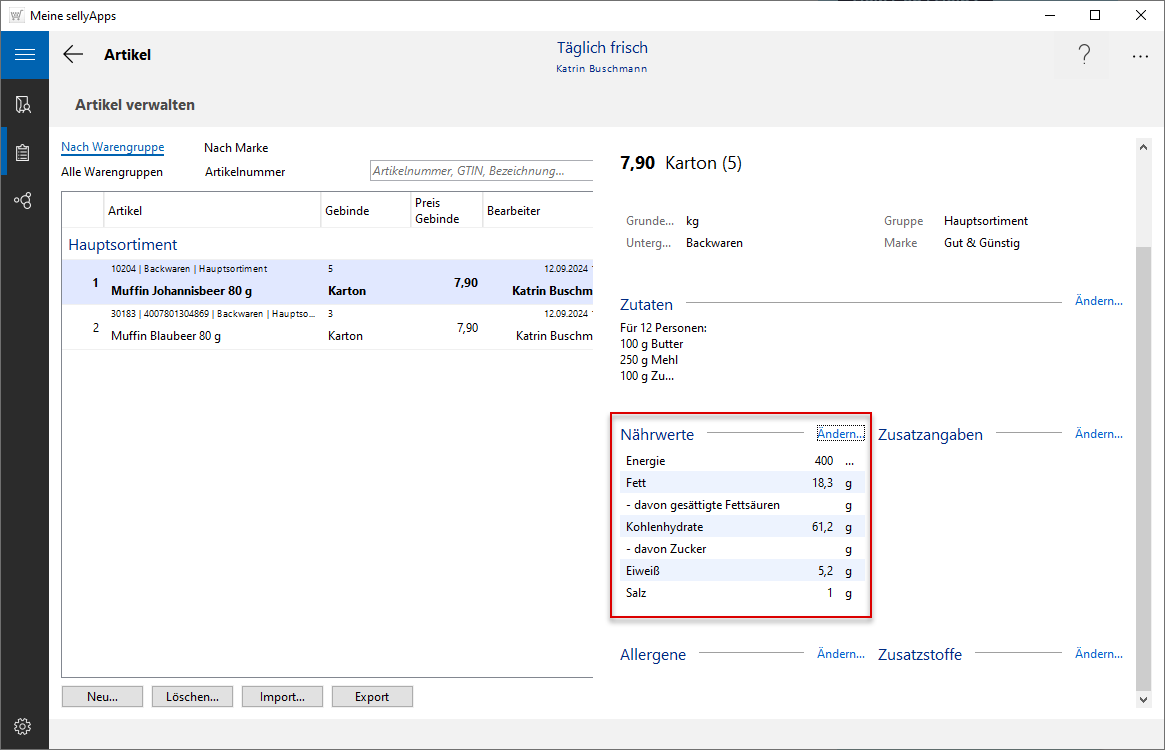Open the settings gear in sidebar
1165x750 pixels.
pyautogui.click(x=24, y=726)
